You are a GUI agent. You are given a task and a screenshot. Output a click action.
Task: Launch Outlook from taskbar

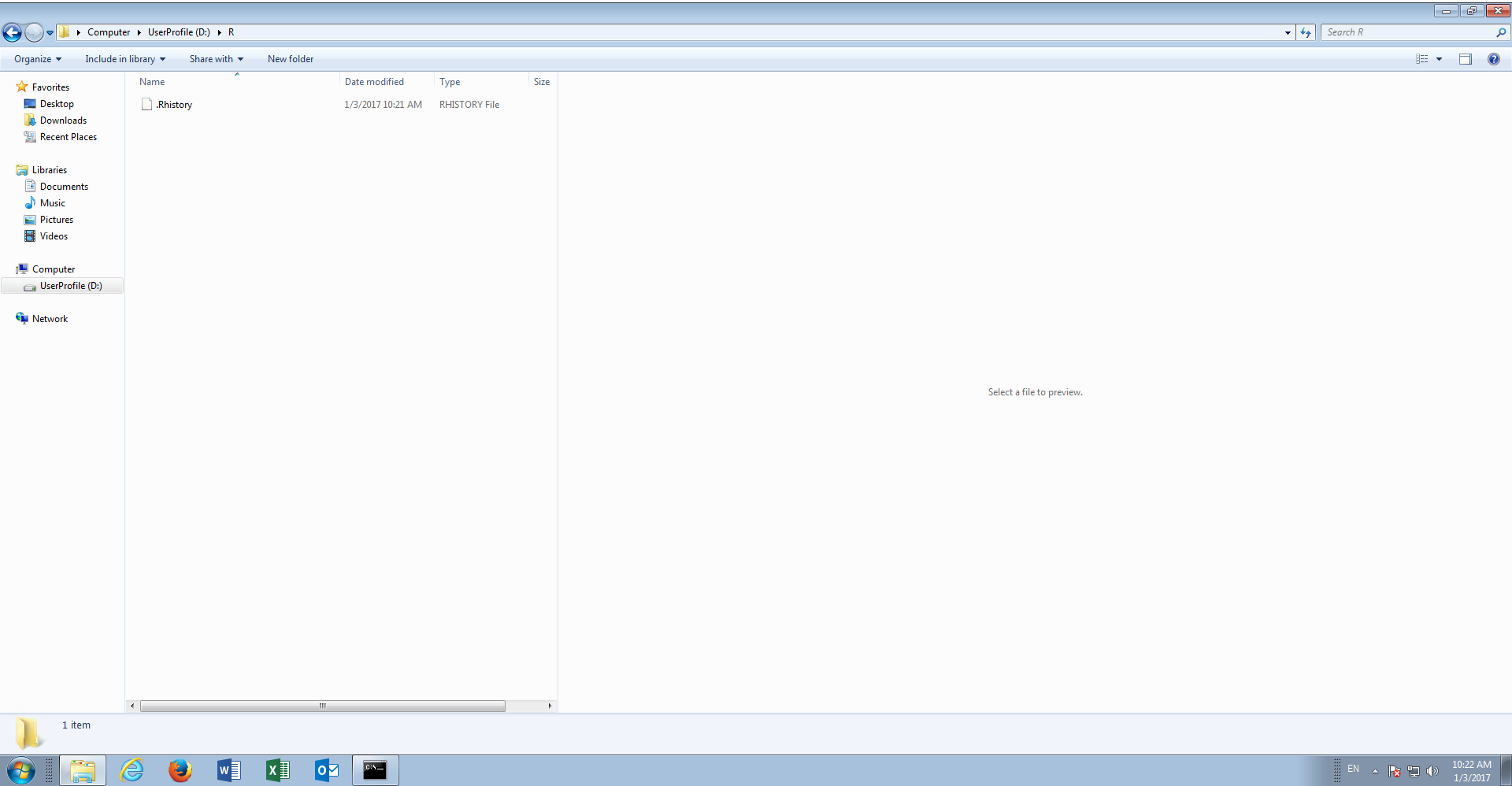point(327,770)
